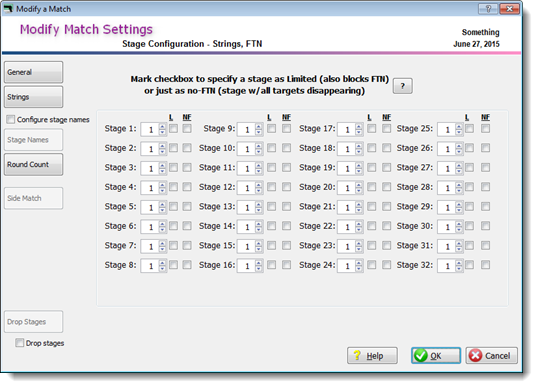
Task: Switch to the Strings section
Action: [x=33, y=97]
